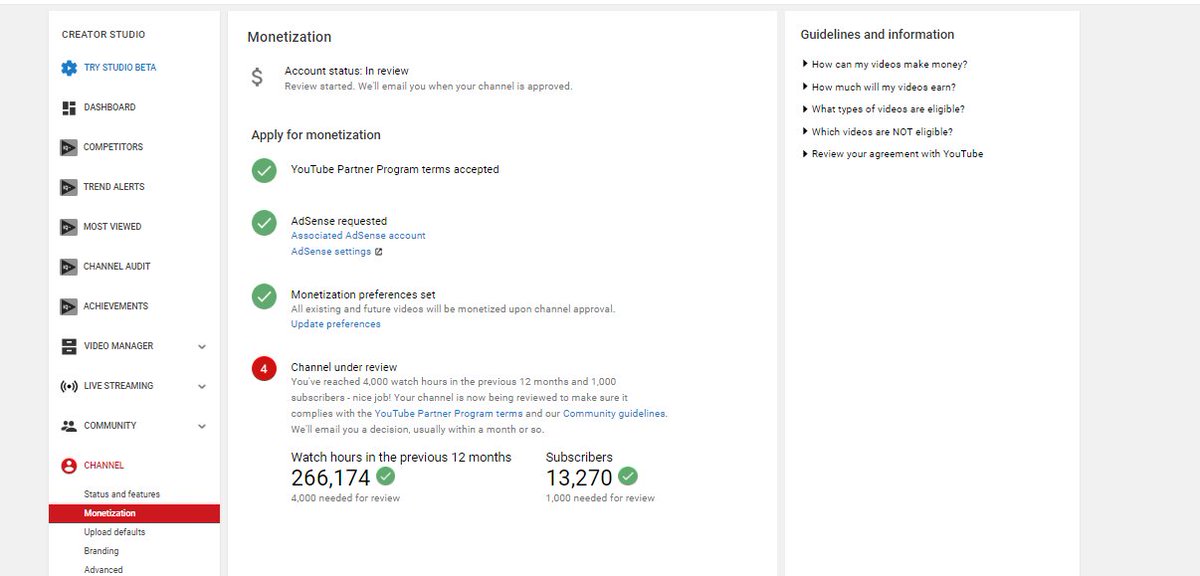Click the Channel Audit sidebar icon
This screenshot has height=576, width=1200.
click(x=69, y=267)
